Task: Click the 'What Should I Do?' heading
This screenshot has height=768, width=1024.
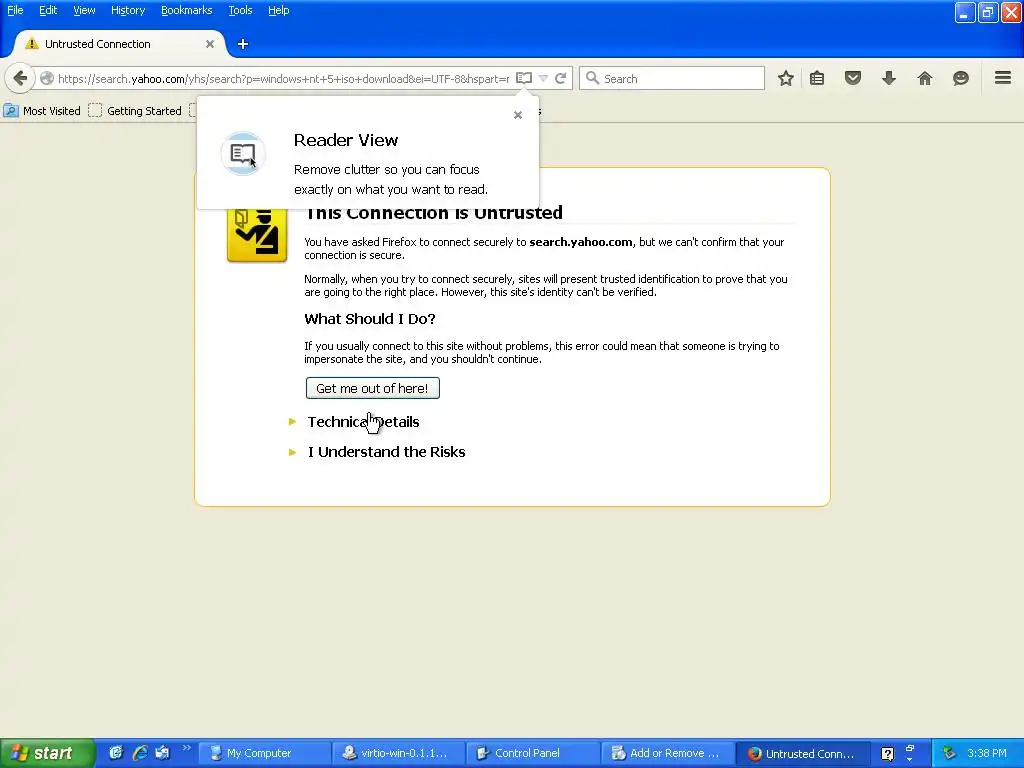Action: click(370, 319)
